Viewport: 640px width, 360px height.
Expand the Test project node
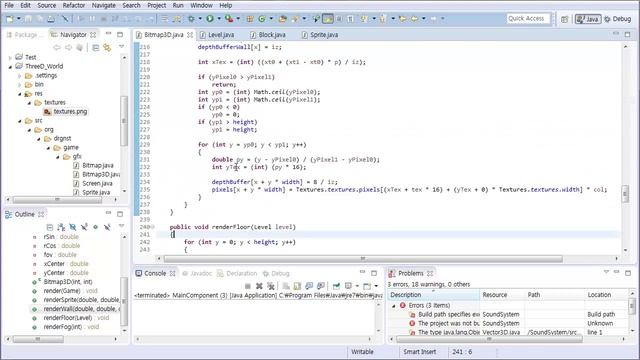point(10,58)
